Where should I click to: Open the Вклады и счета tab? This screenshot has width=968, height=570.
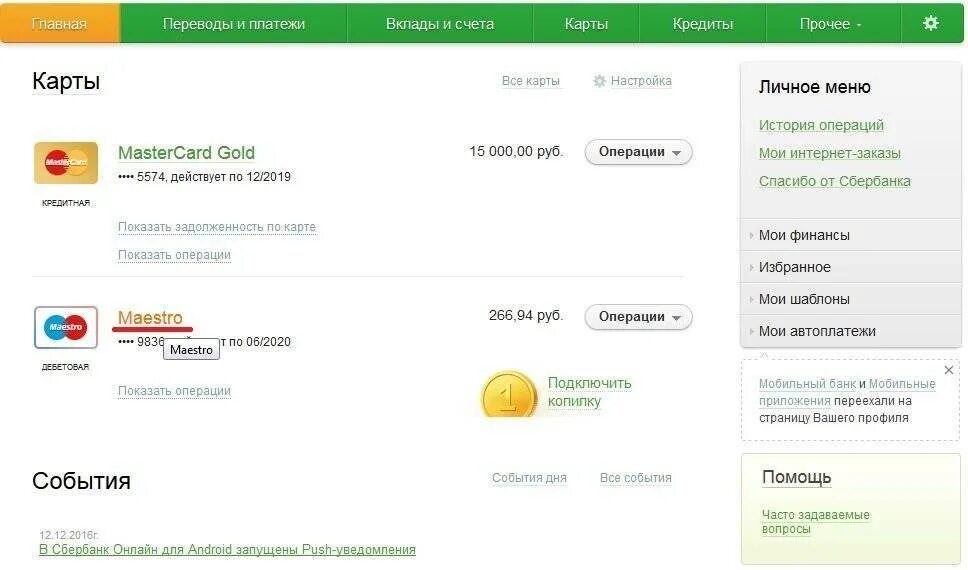point(440,23)
